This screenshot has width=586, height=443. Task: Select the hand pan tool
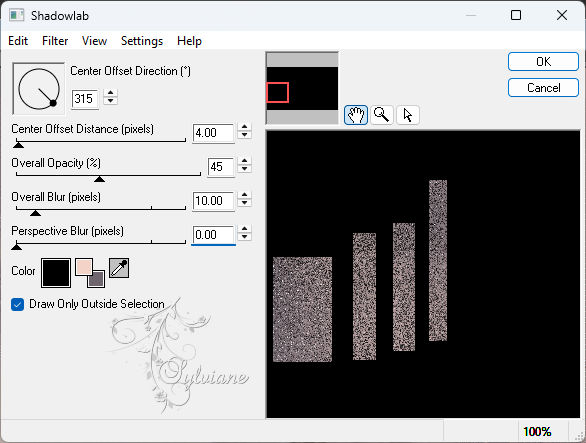click(355, 114)
